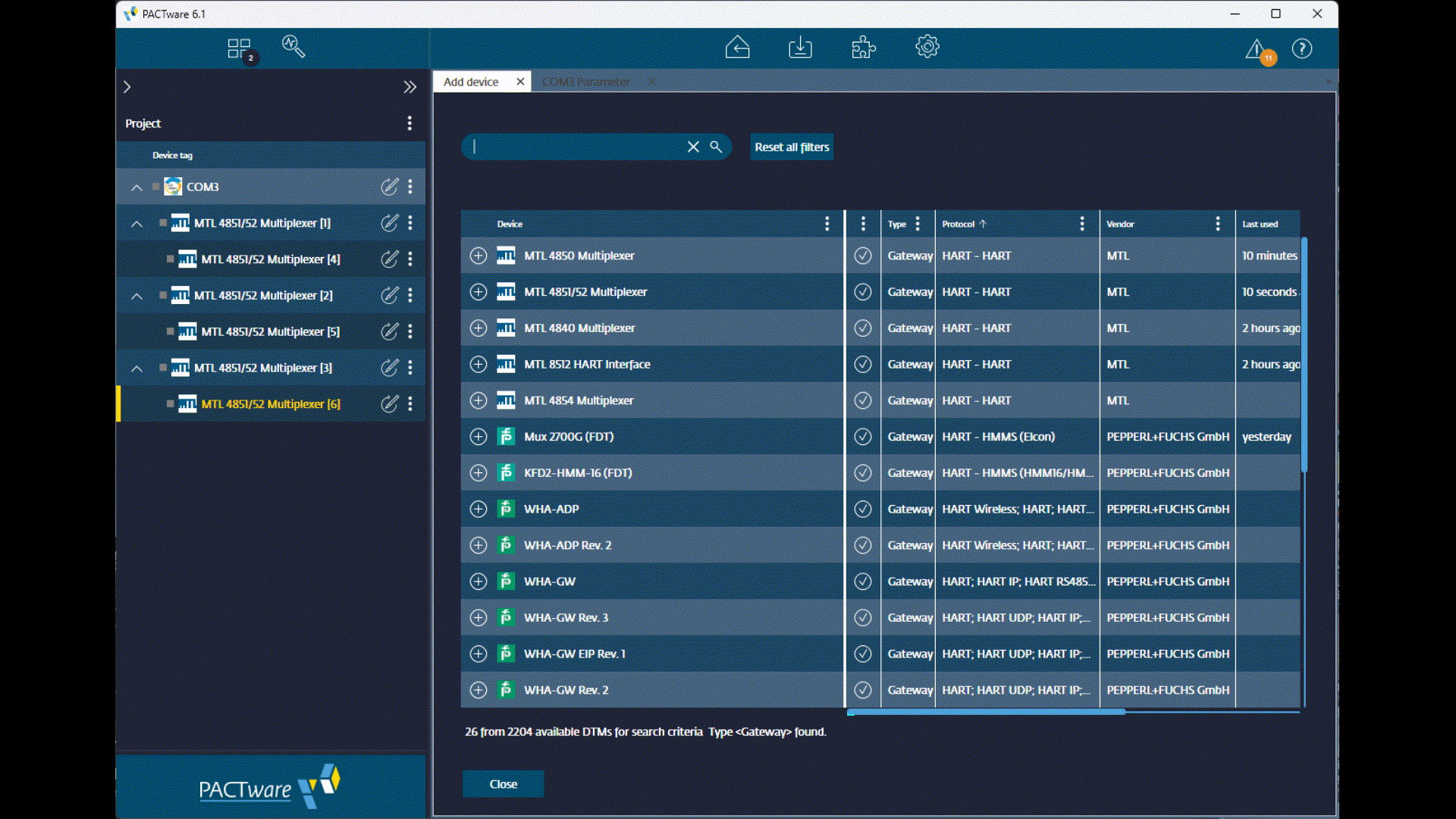Click the connect icon for MTL 4851/52 Multiplexer [1]

click(389, 223)
